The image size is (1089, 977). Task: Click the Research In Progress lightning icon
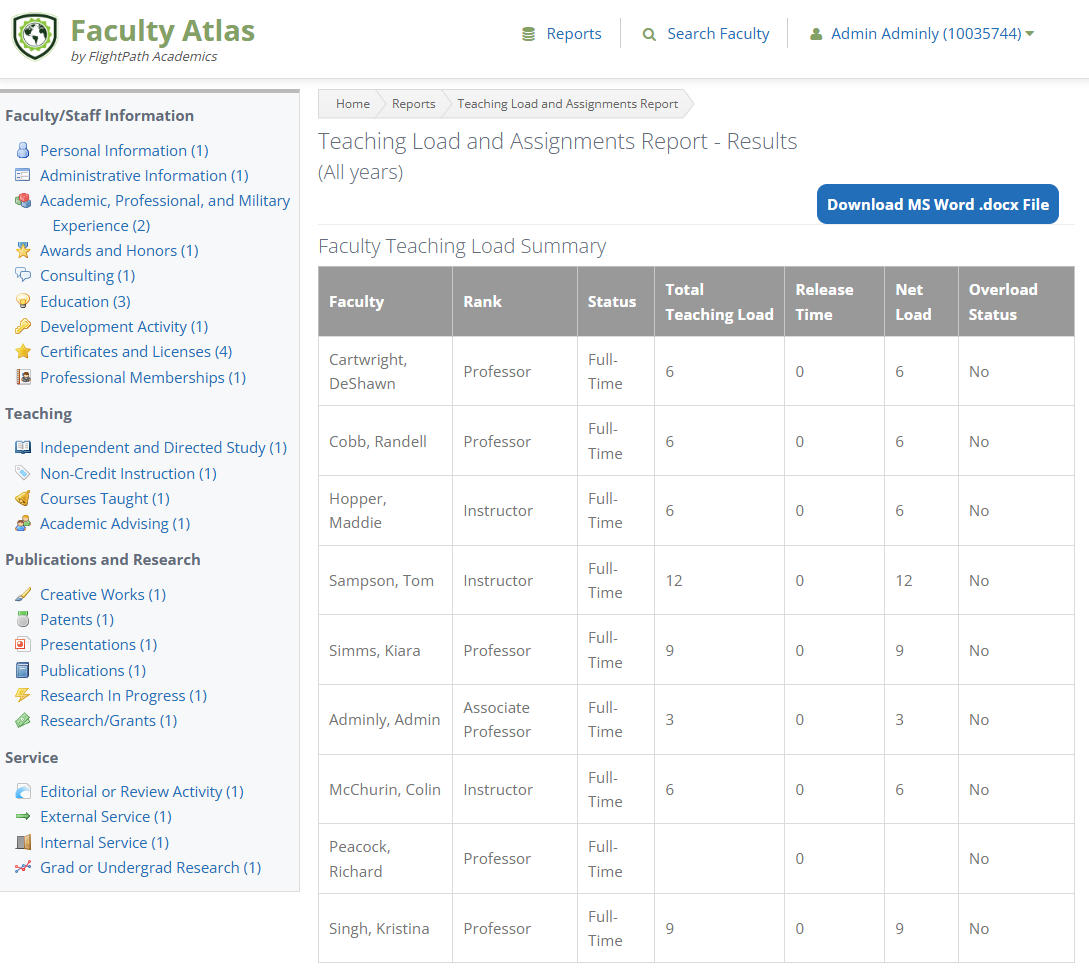point(23,695)
